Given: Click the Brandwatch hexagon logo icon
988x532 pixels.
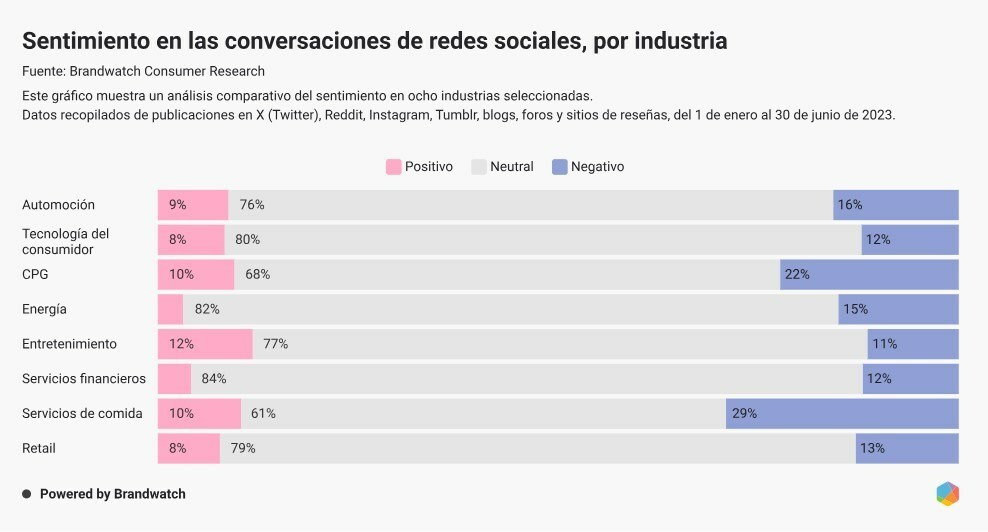Looking at the screenshot, I should (948, 494).
